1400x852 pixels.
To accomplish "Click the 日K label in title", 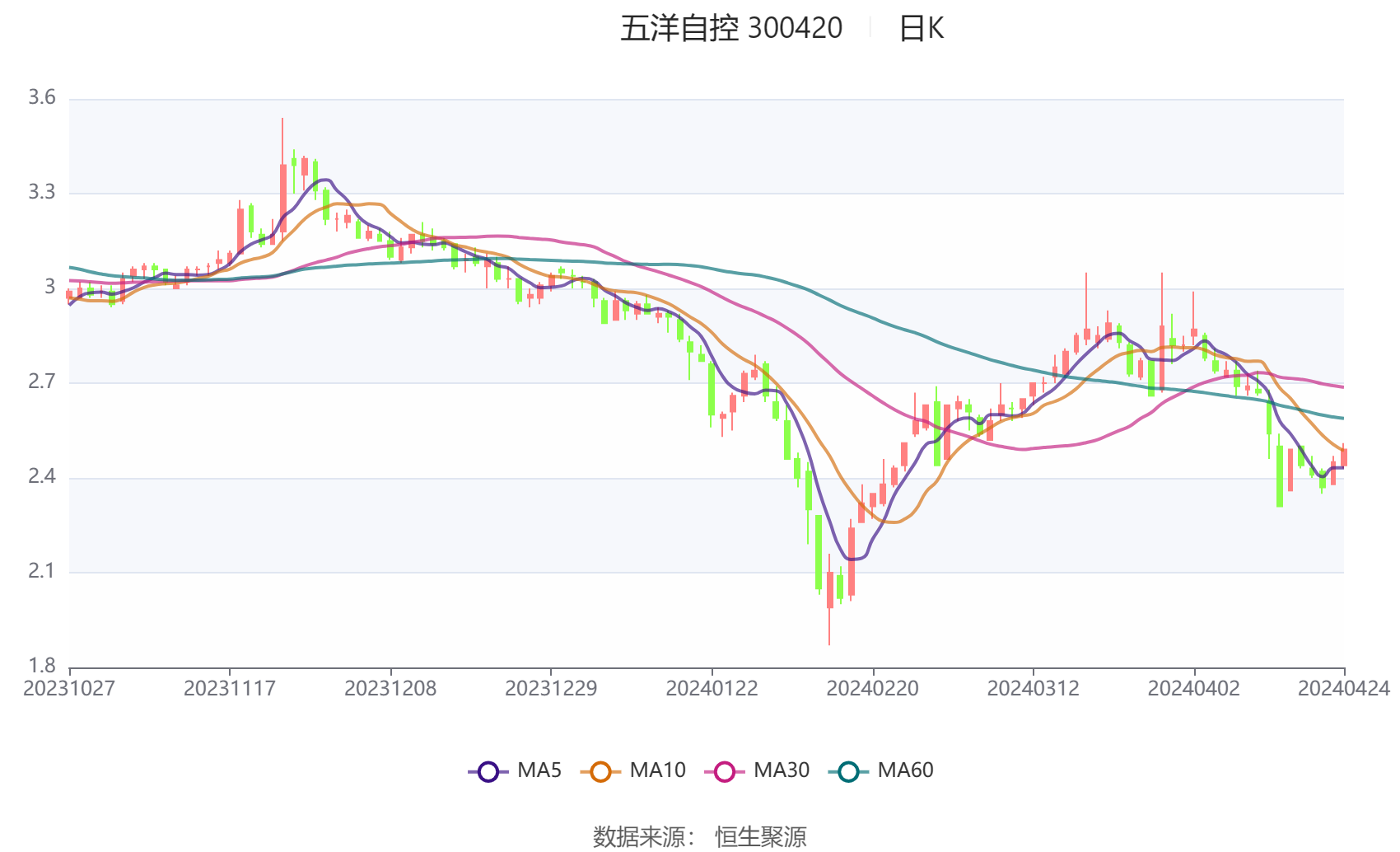I will pyautogui.click(x=921, y=29).
